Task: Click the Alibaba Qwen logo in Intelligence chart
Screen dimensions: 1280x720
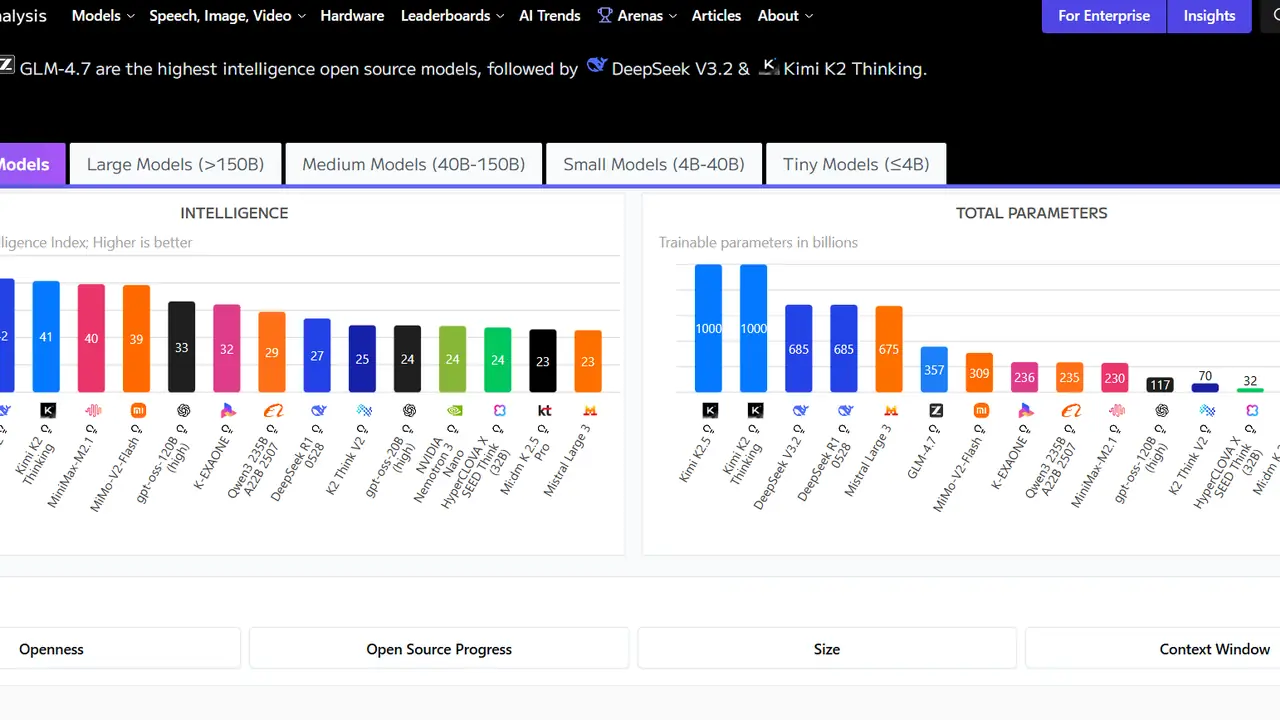Action: point(273,410)
